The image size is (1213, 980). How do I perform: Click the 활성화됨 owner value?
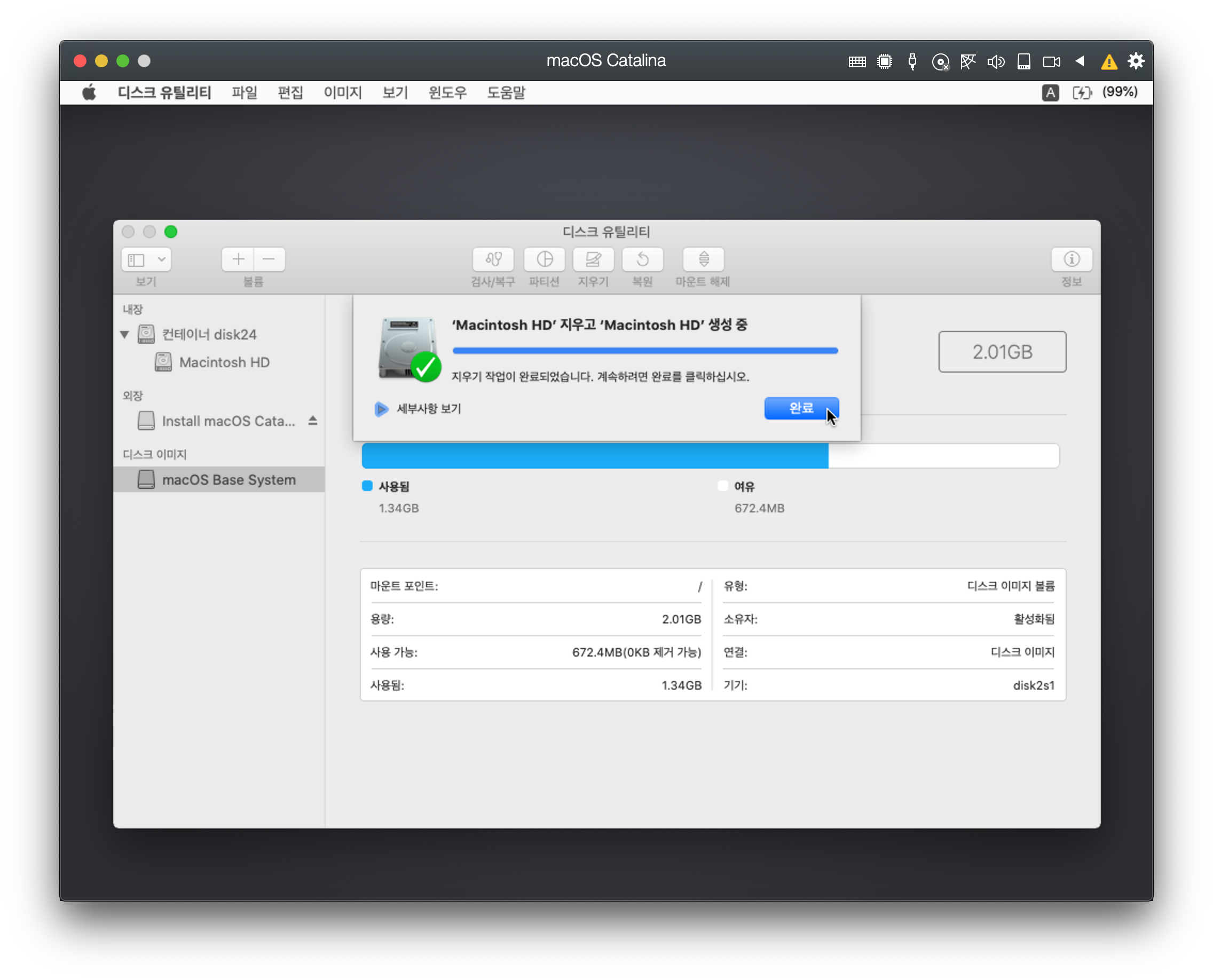click(x=1034, y=619)
